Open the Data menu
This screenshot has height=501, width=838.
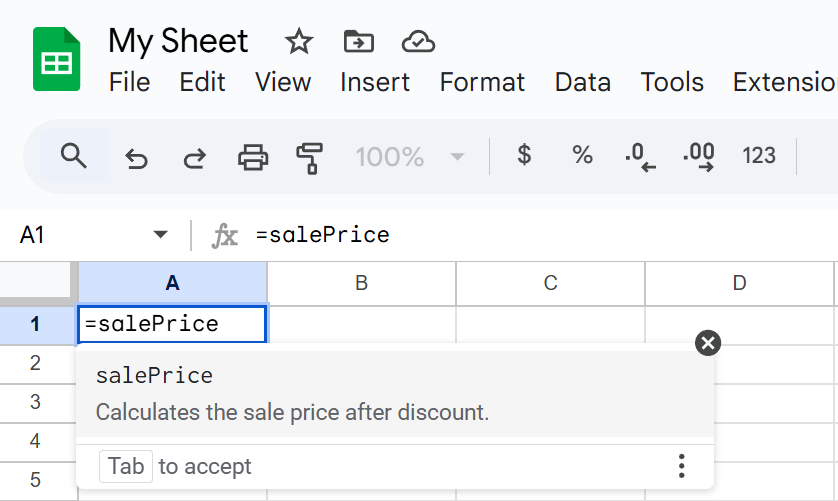(x=582, y=82)
